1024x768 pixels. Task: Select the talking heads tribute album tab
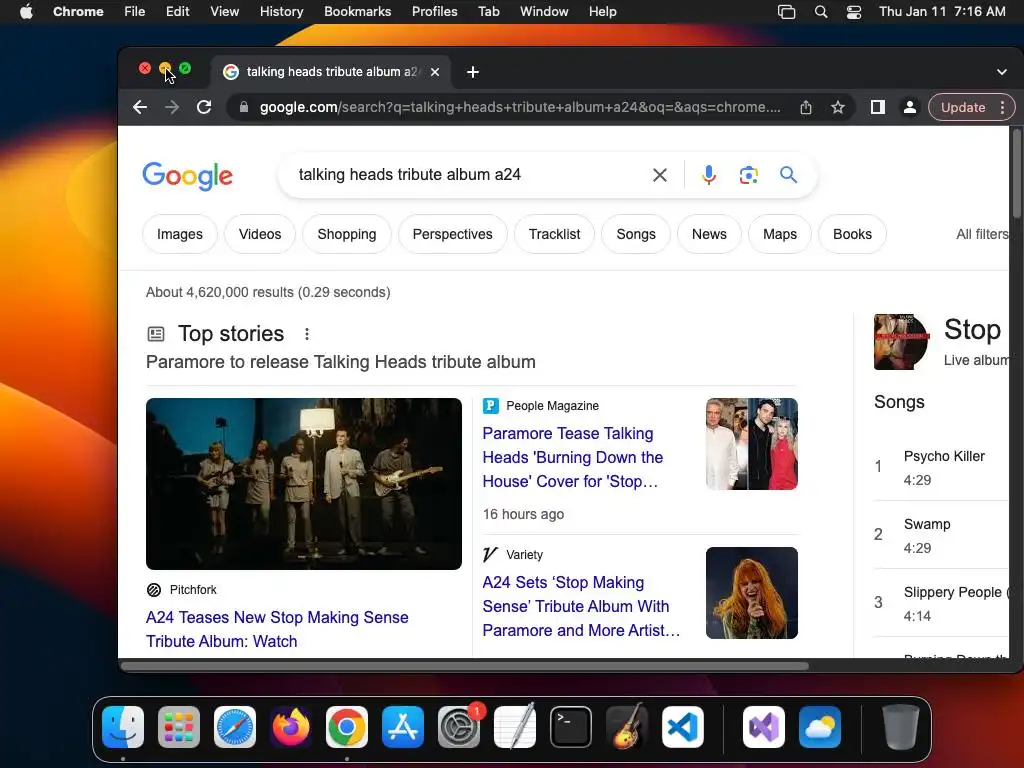coord(331,72)
